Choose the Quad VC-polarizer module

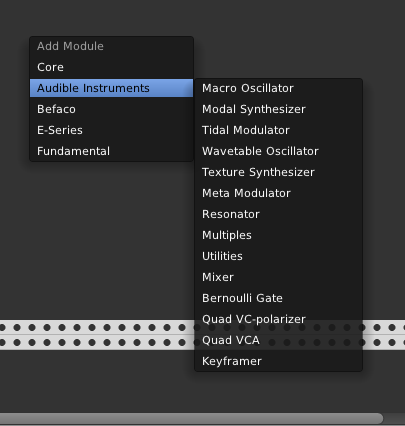pos(278,319)
